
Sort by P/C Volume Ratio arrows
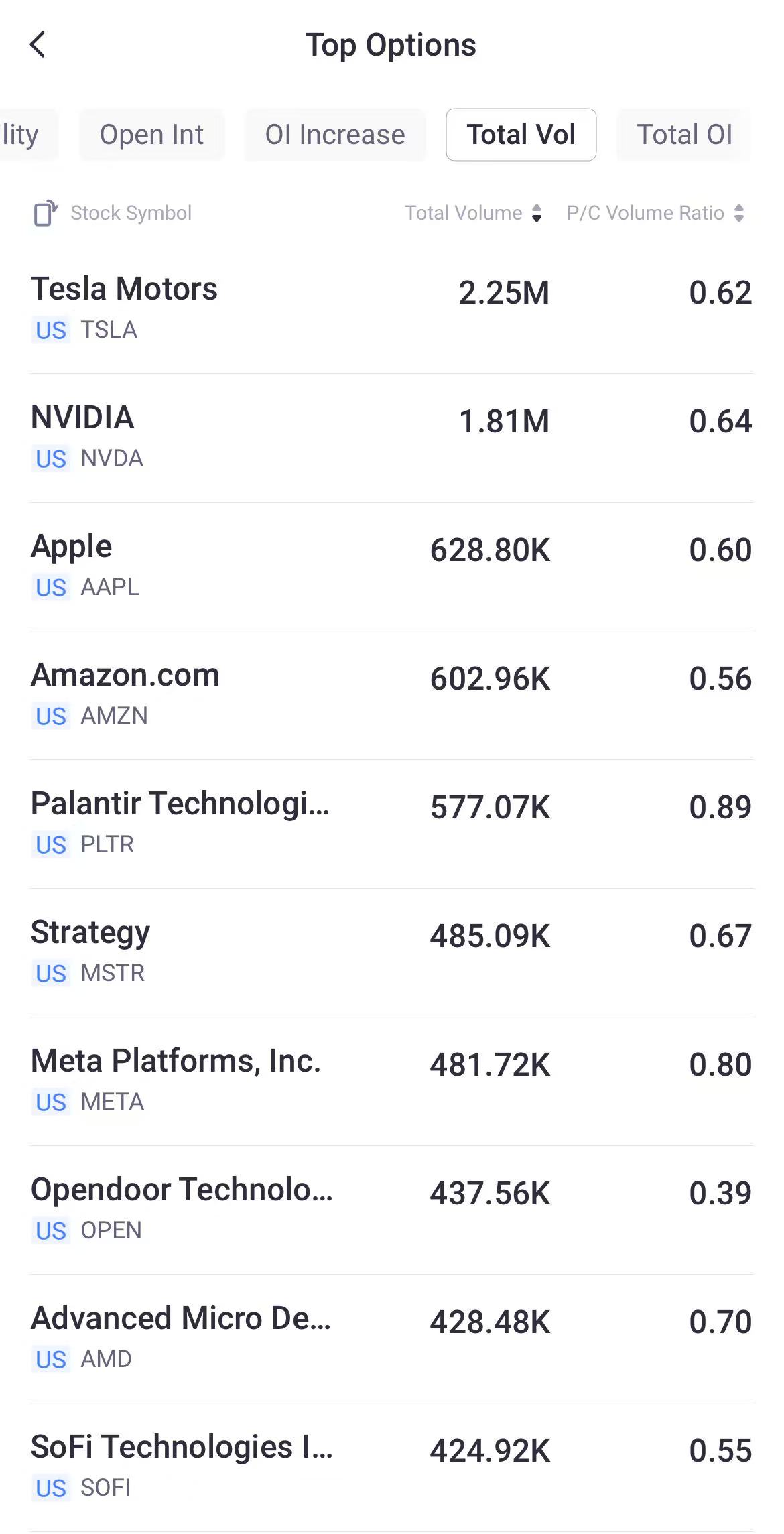[x=739, y=213]
